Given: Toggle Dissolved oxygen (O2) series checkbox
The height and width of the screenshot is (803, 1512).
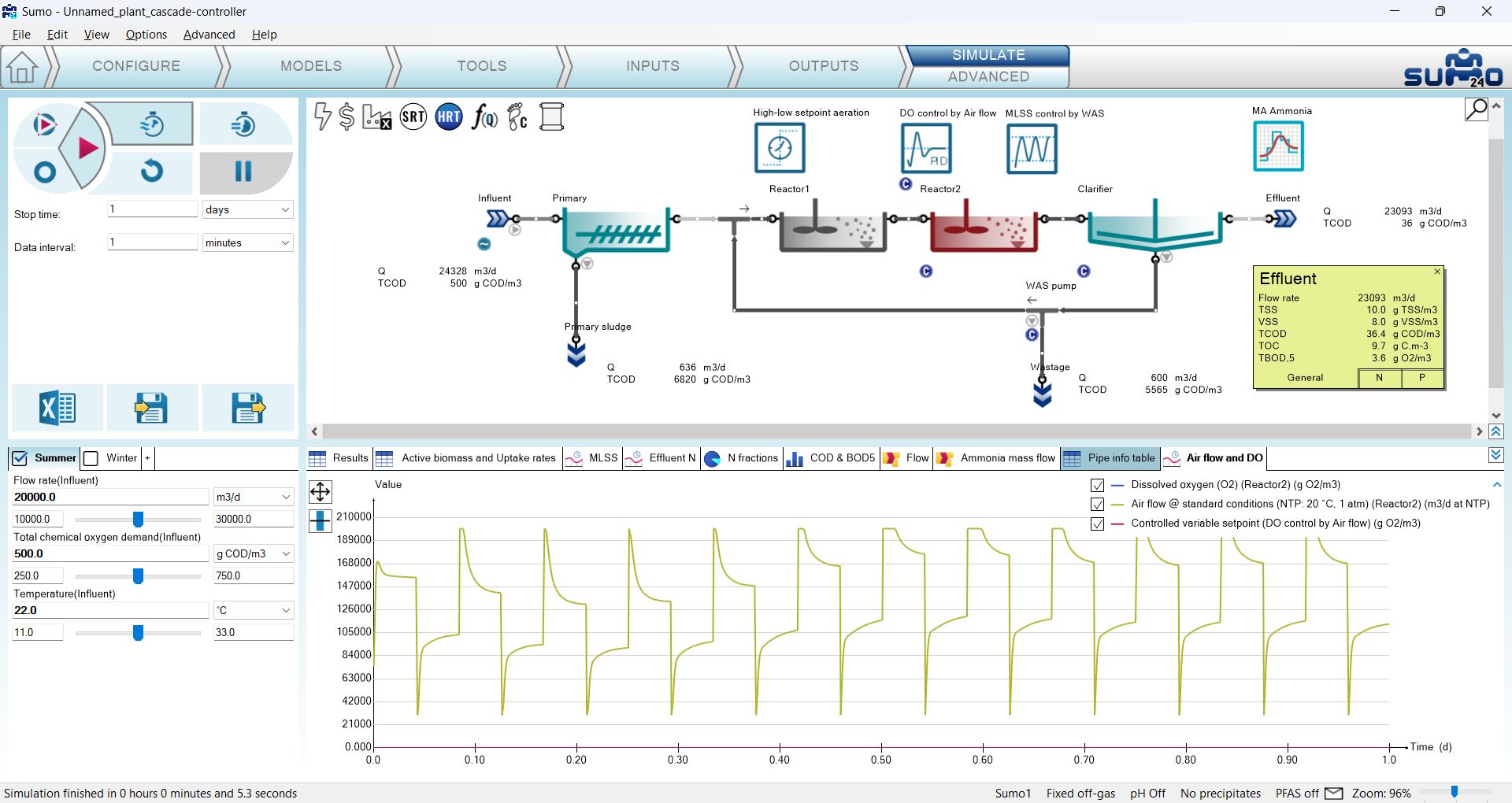Looking at the screenshot, I should [x=1097, y=485].
